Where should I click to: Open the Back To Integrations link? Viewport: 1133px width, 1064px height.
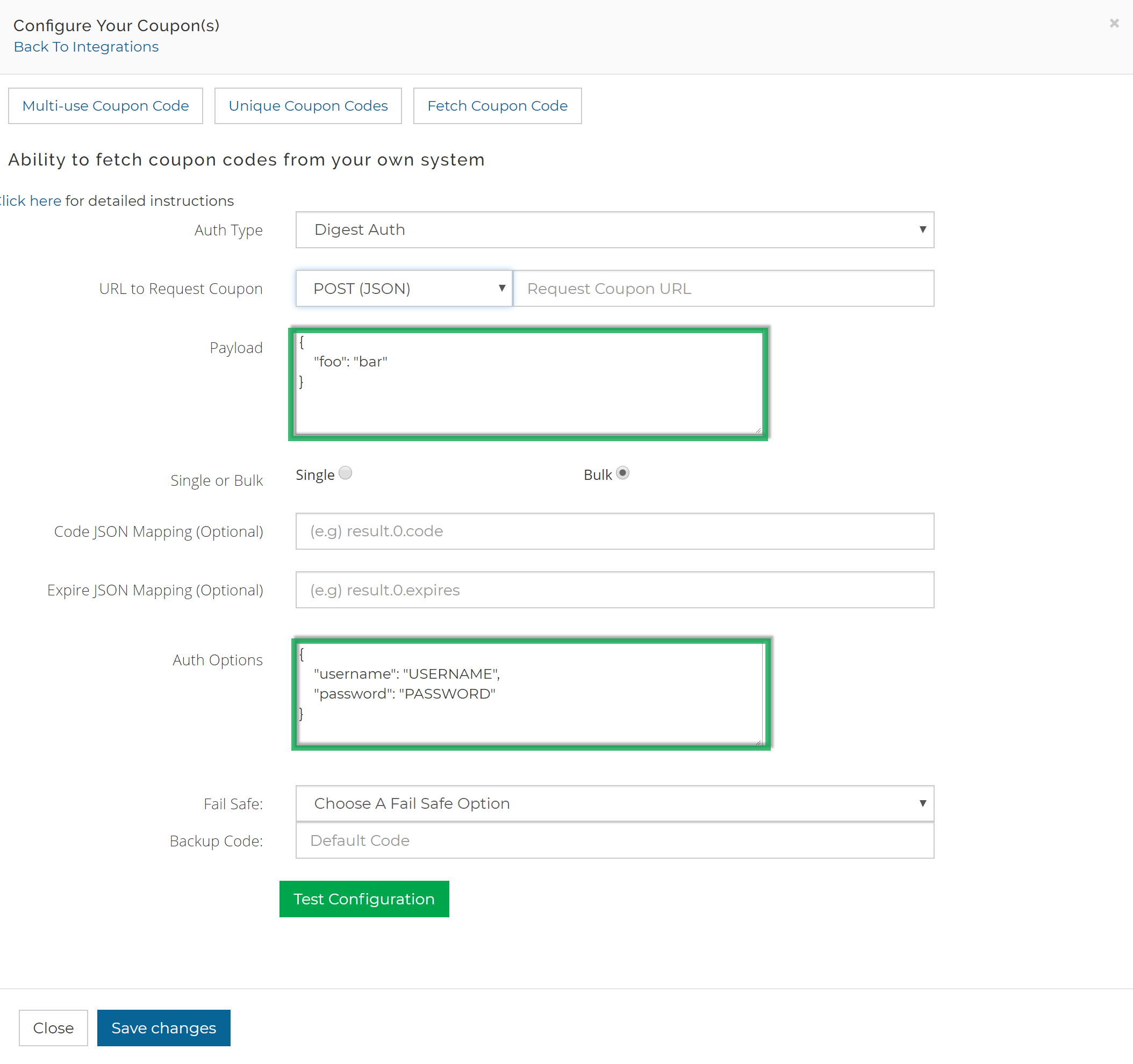85,47
